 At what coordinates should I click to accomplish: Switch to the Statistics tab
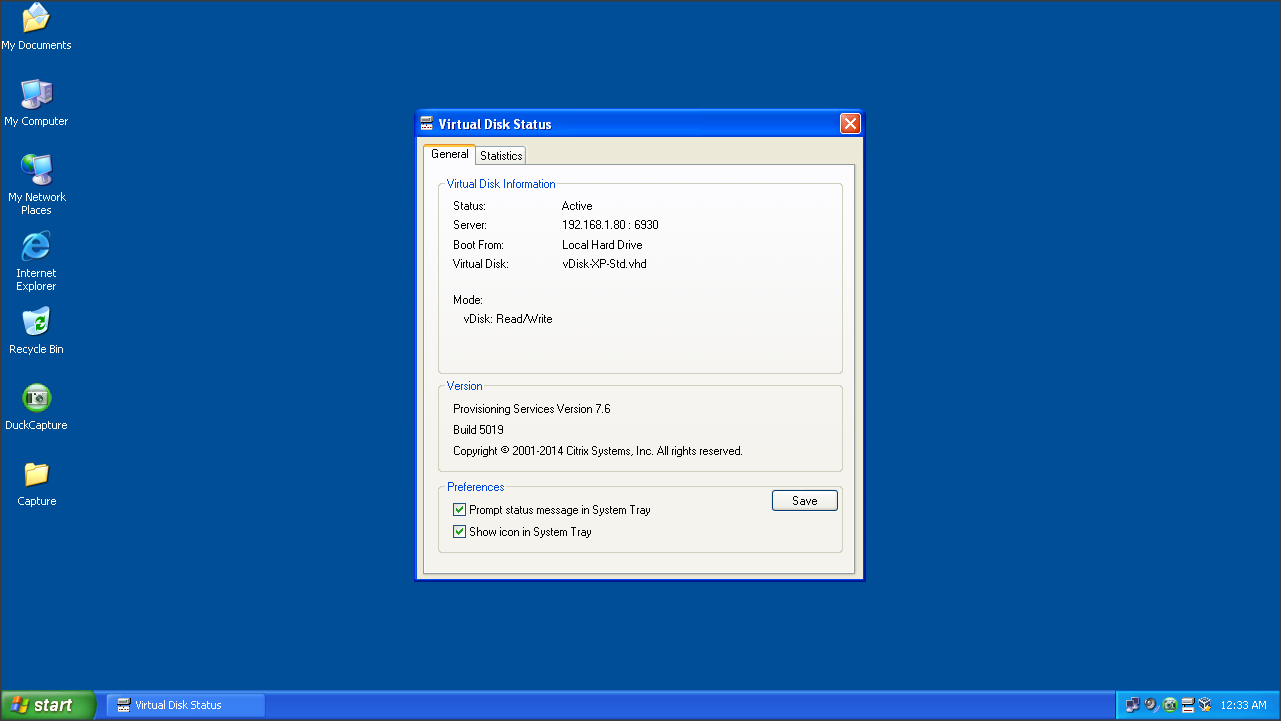coord(501,156)
